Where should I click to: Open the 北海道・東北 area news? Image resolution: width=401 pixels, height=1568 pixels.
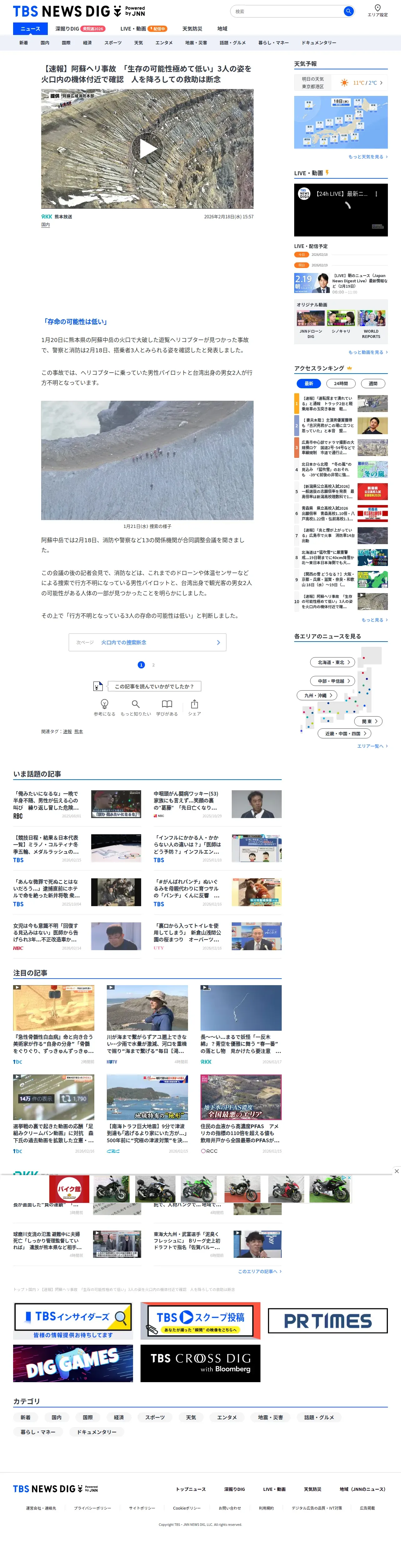click(x=333, y=662)
